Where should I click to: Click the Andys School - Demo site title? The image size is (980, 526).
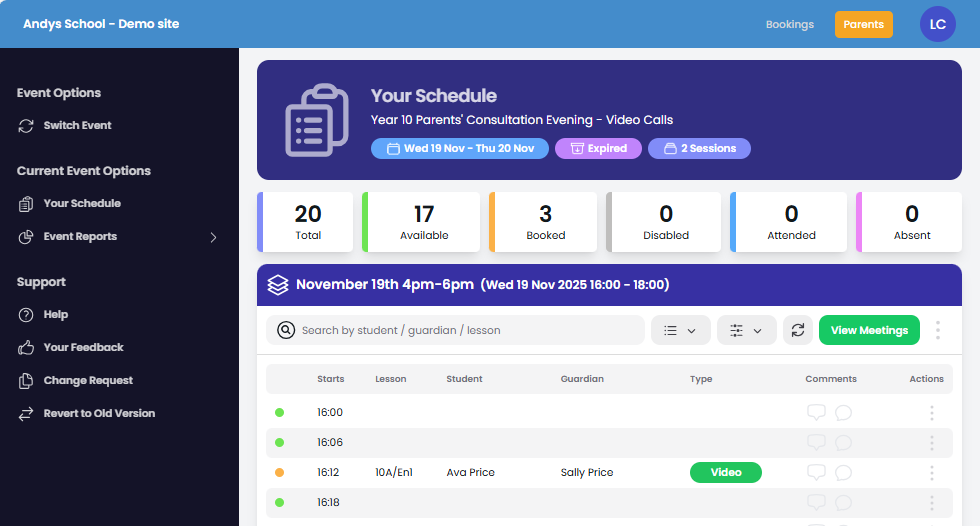101,24
